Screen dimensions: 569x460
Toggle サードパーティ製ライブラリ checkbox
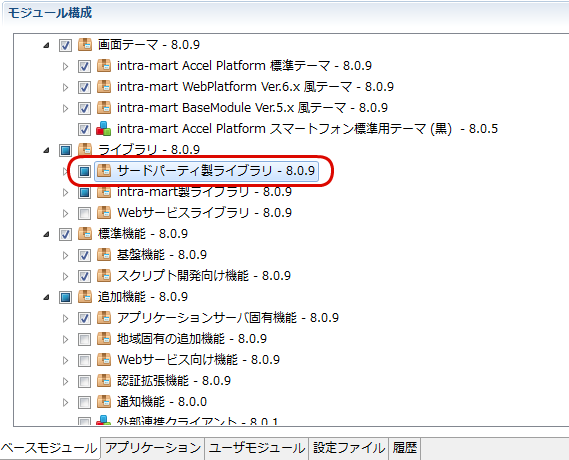click(84, 172)
